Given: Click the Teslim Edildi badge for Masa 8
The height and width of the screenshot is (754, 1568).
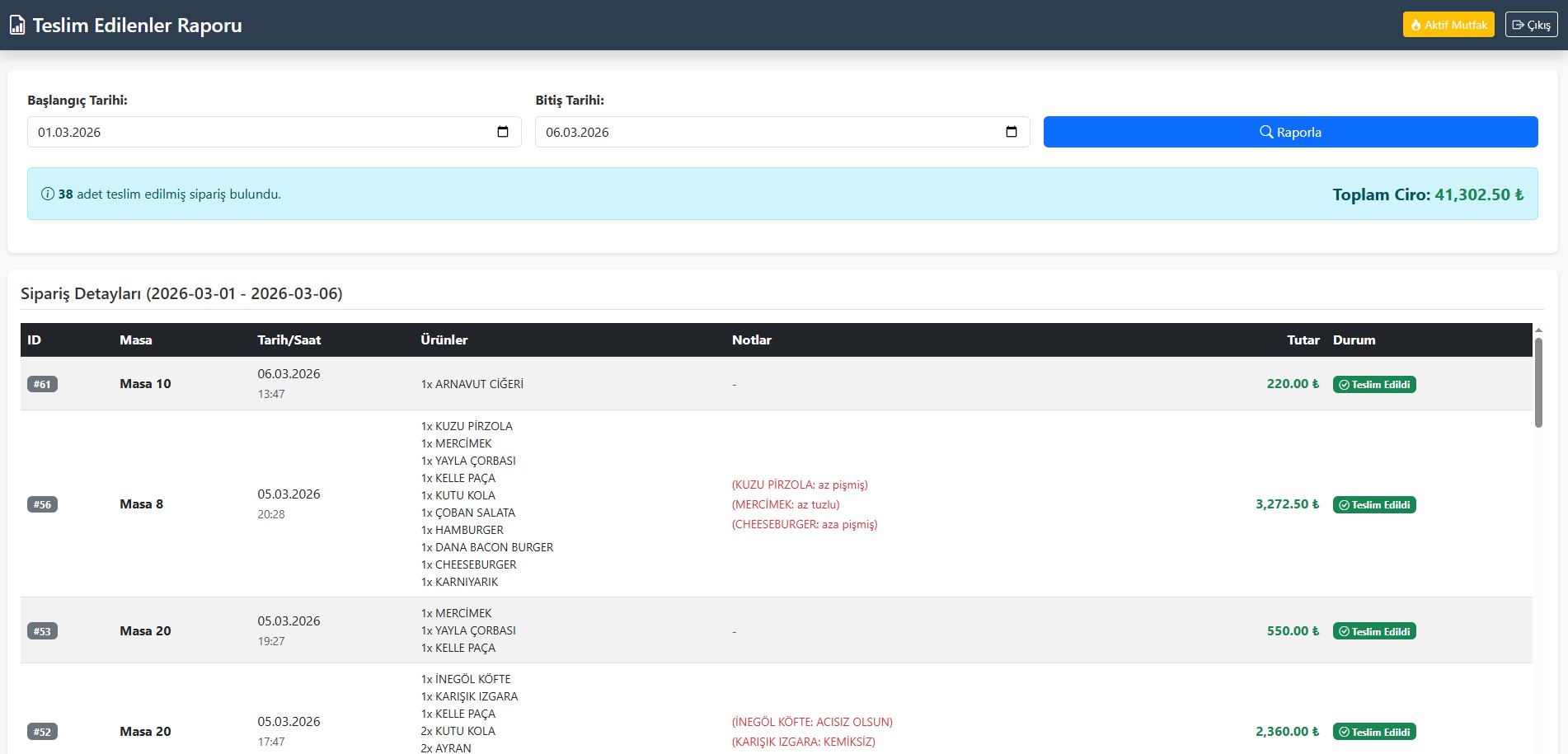Looking at the screenshot, I should pos(1373,505).
